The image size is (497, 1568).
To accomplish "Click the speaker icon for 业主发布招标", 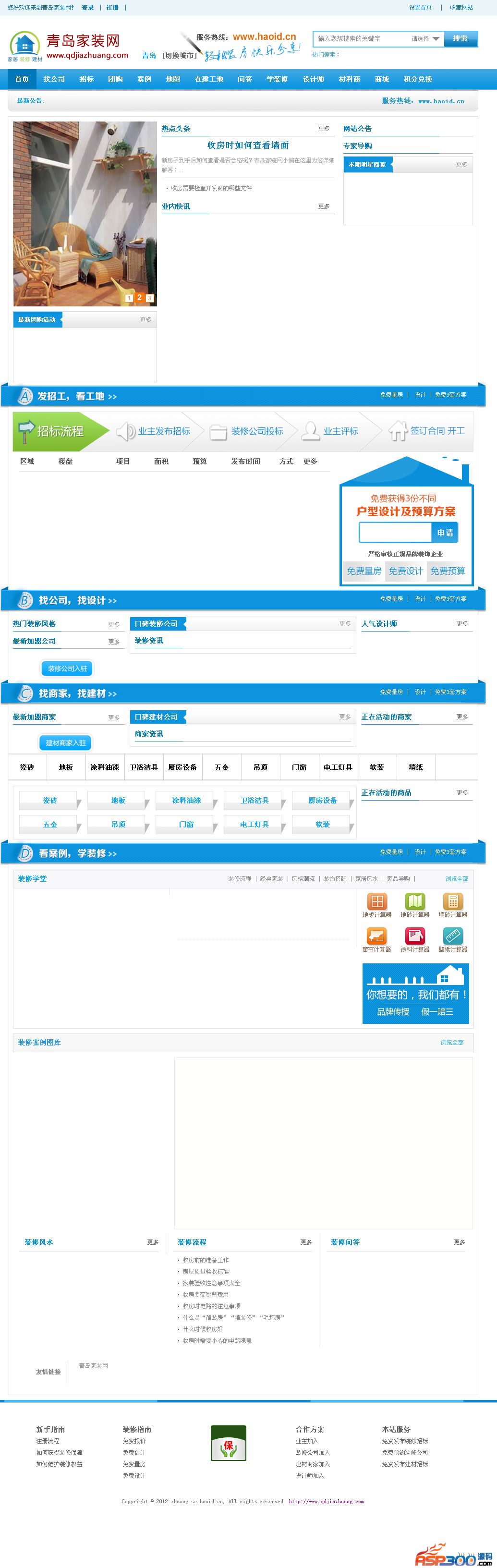I will click(125, 431).
